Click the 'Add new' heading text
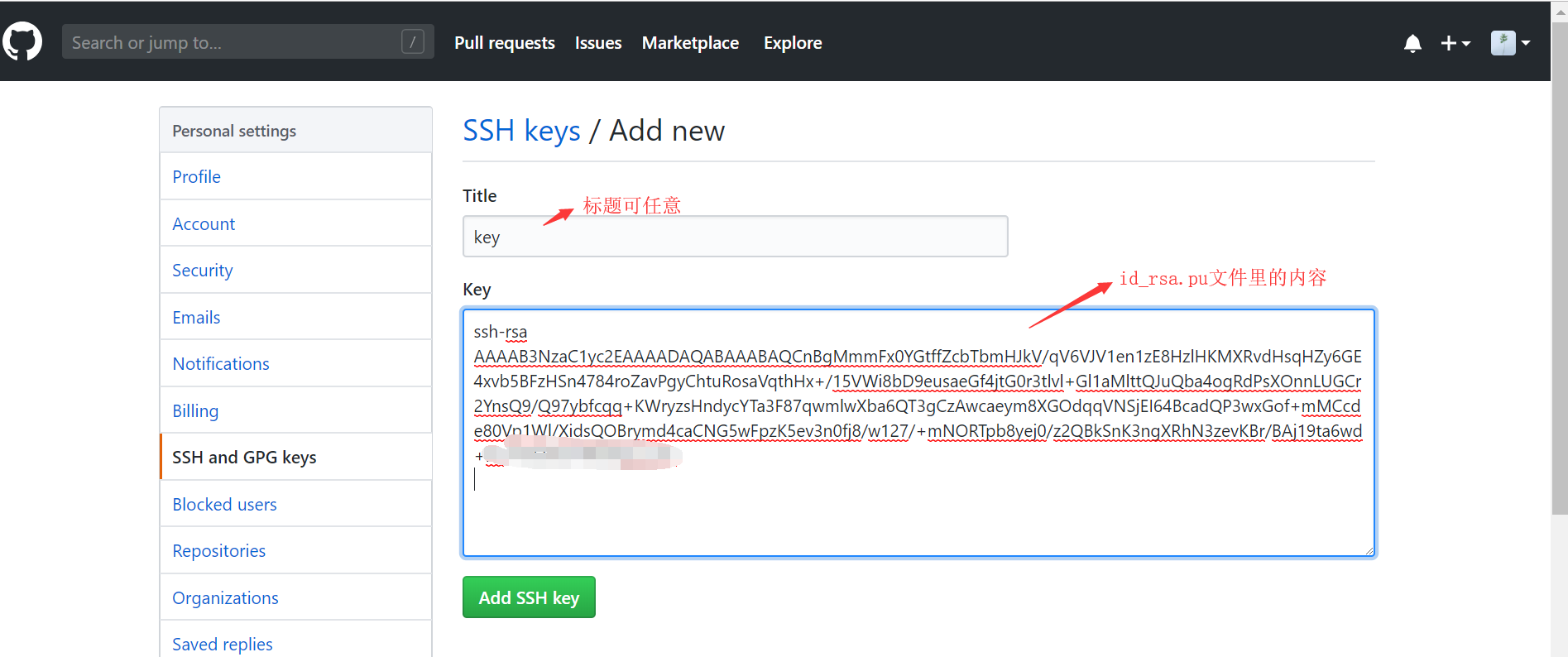This screenshot has width=1568, height=657. [667, 131]
